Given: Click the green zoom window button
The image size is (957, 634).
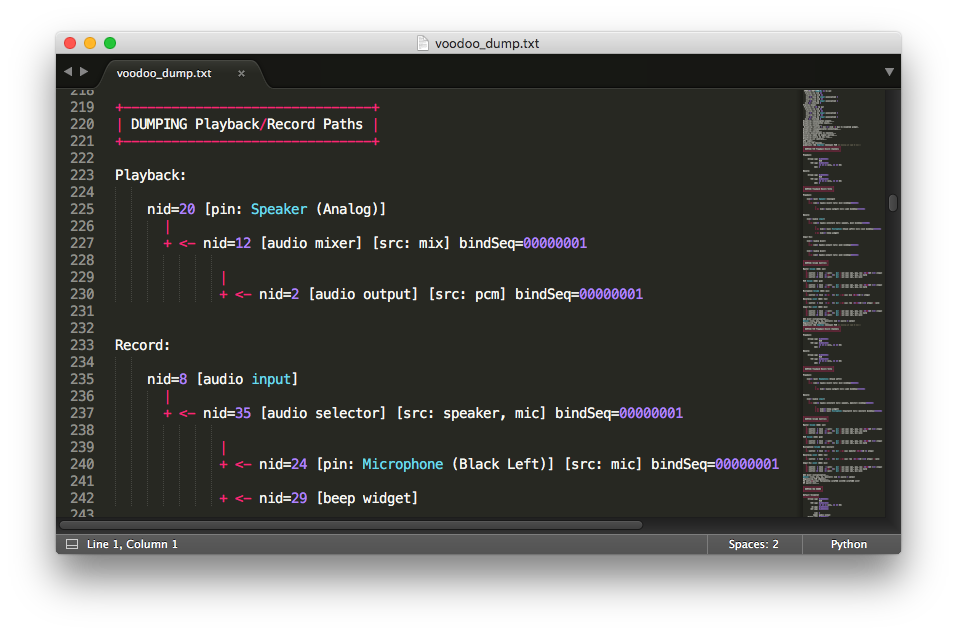Looking at the screenshot, I should [110, 43].
